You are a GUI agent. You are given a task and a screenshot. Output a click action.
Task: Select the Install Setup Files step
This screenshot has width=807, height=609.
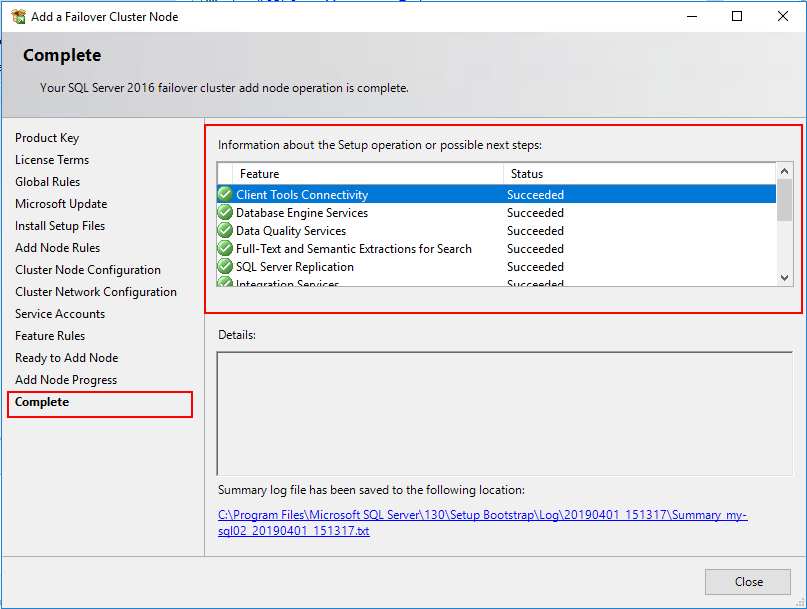point(60,226)
